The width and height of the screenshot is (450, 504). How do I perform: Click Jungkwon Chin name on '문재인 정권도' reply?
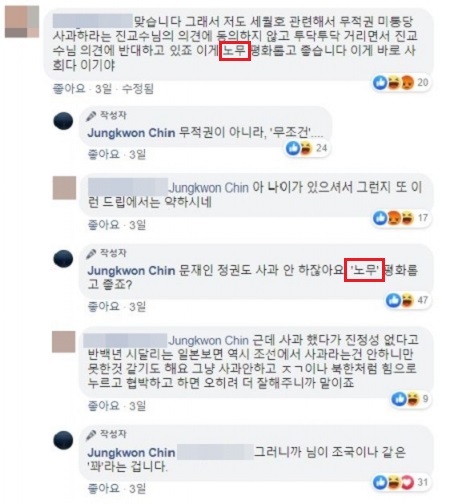tap(131, 270)
